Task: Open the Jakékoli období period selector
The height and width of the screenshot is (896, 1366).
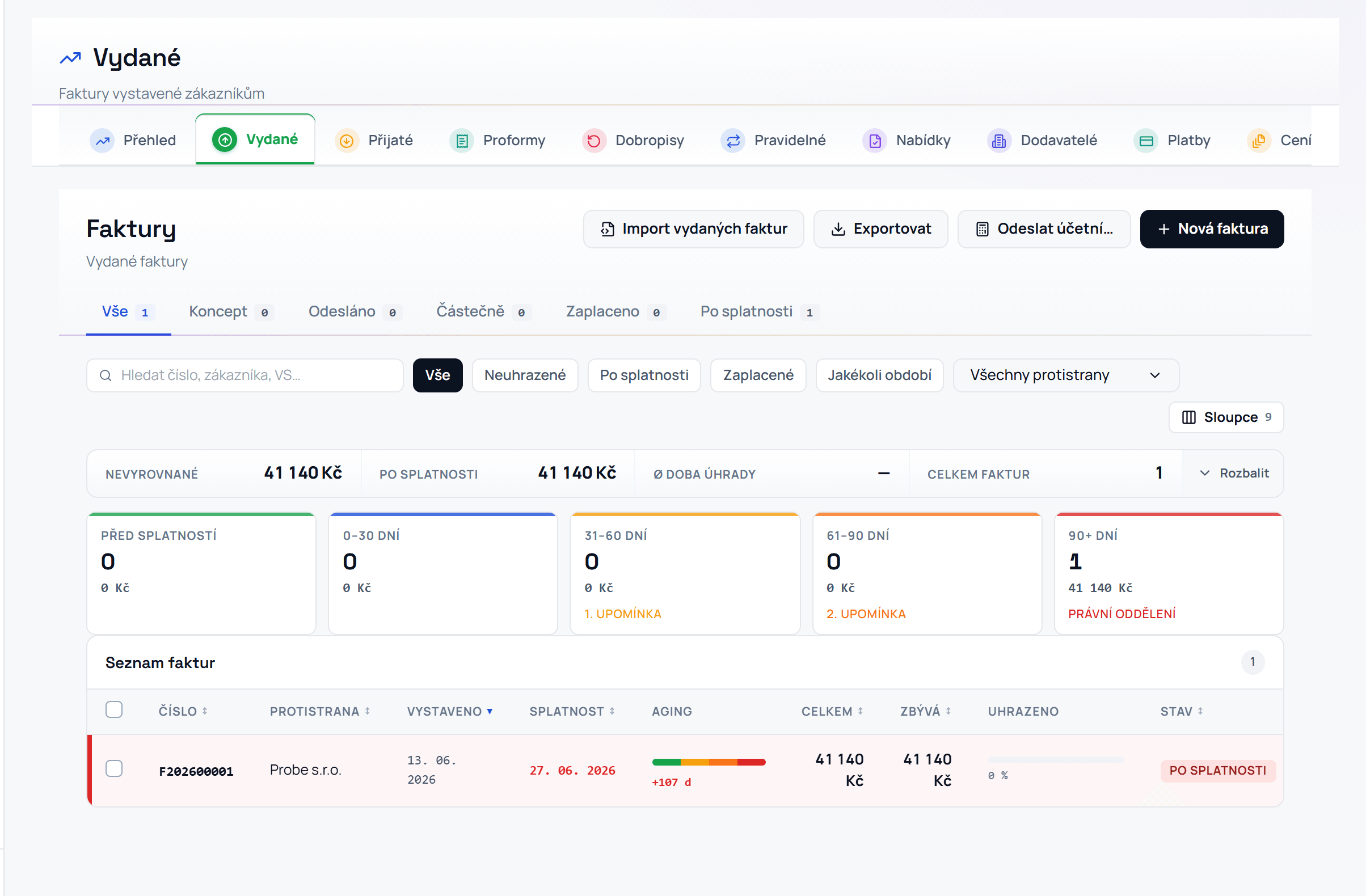Action: click(880, 375)
